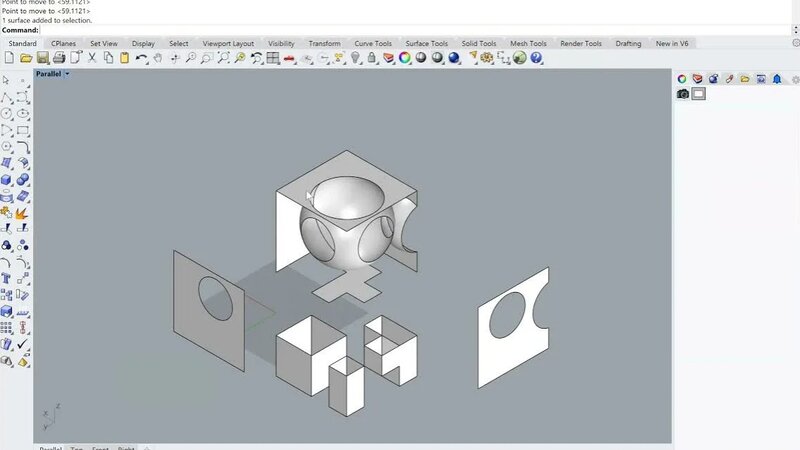Open the Layers panel tab on the right
The width and height of the screenshot is (800, 450).
(697, 79)
